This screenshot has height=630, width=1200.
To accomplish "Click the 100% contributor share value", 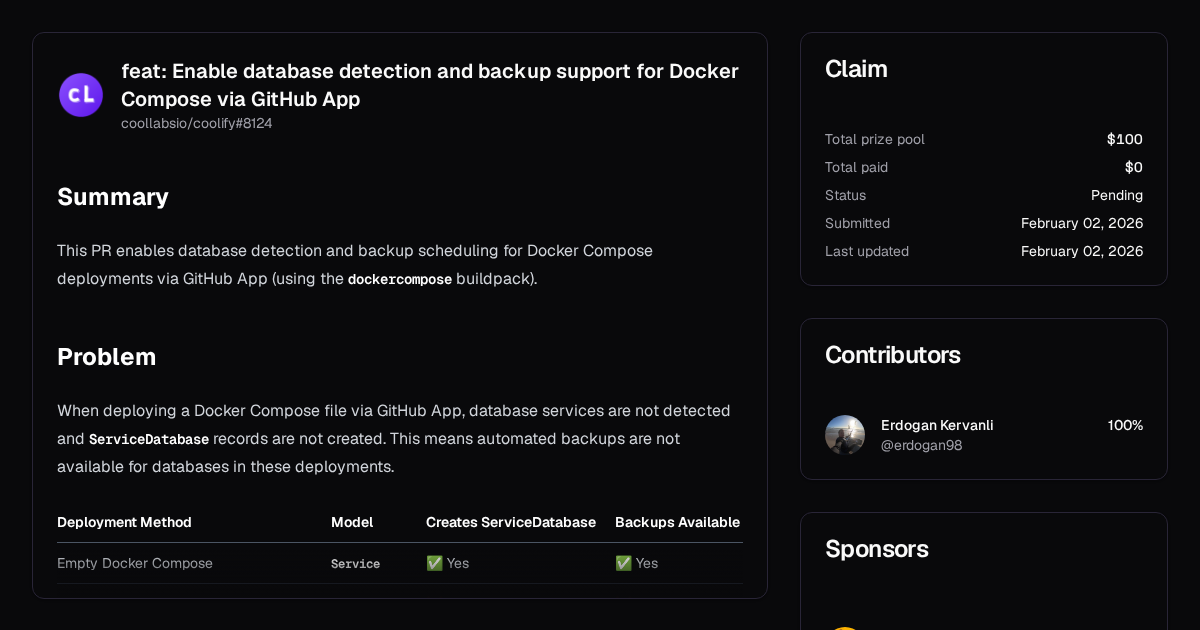I will (1125, 425).
